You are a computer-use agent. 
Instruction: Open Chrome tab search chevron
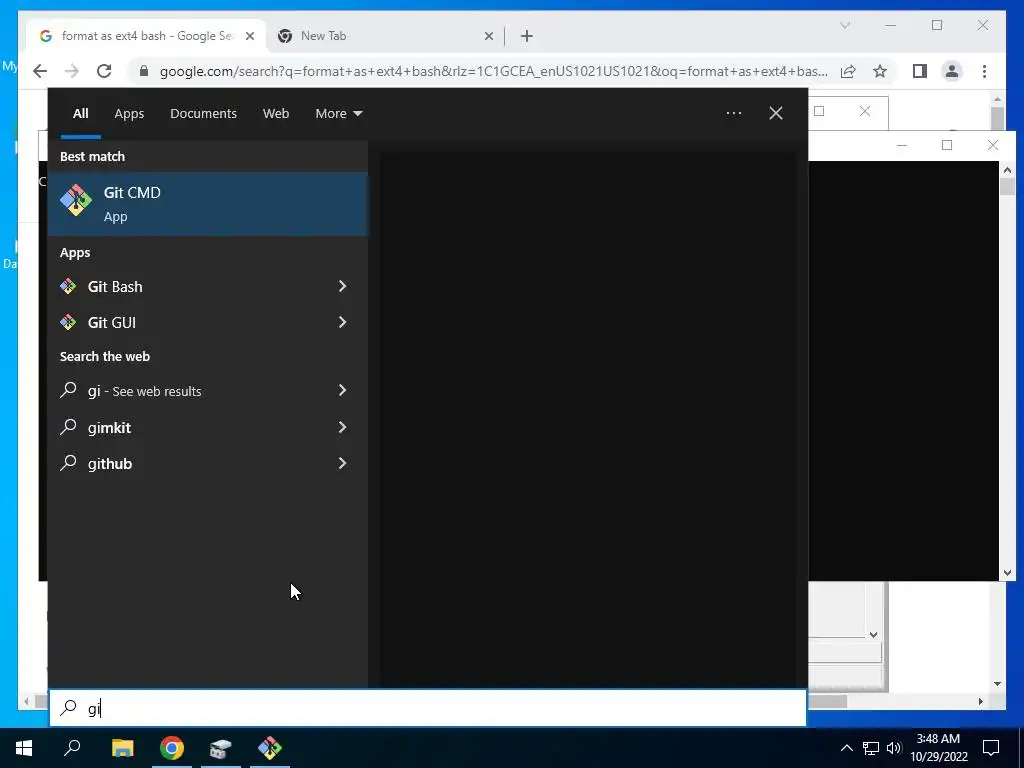[844, 25]
